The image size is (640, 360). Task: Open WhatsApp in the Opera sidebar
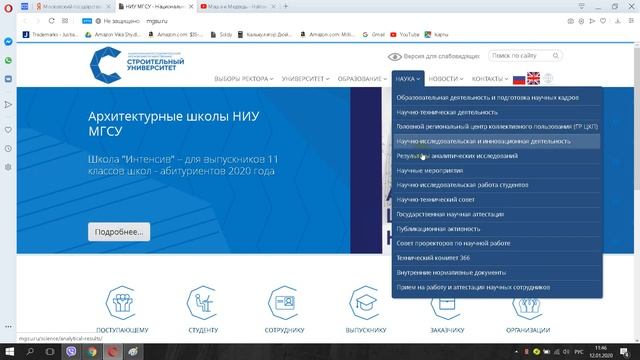(x=8, y=60)
